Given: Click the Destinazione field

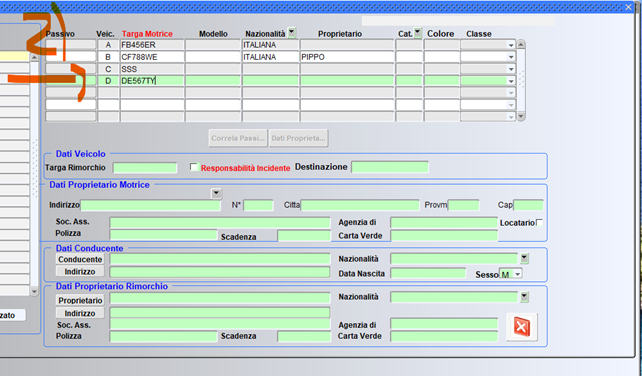Looking at the screenshot, I should [x=390, y=167].
